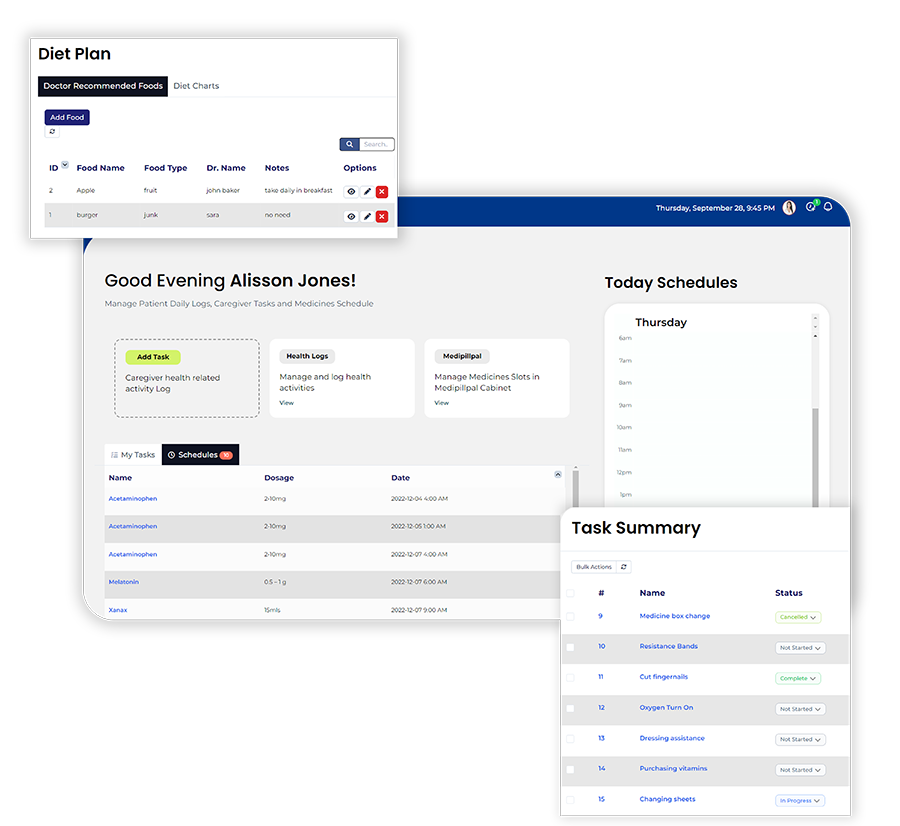900x826 pixels.
Task: Check the box for Resistance Bands task
Action: tap(570, 647)
